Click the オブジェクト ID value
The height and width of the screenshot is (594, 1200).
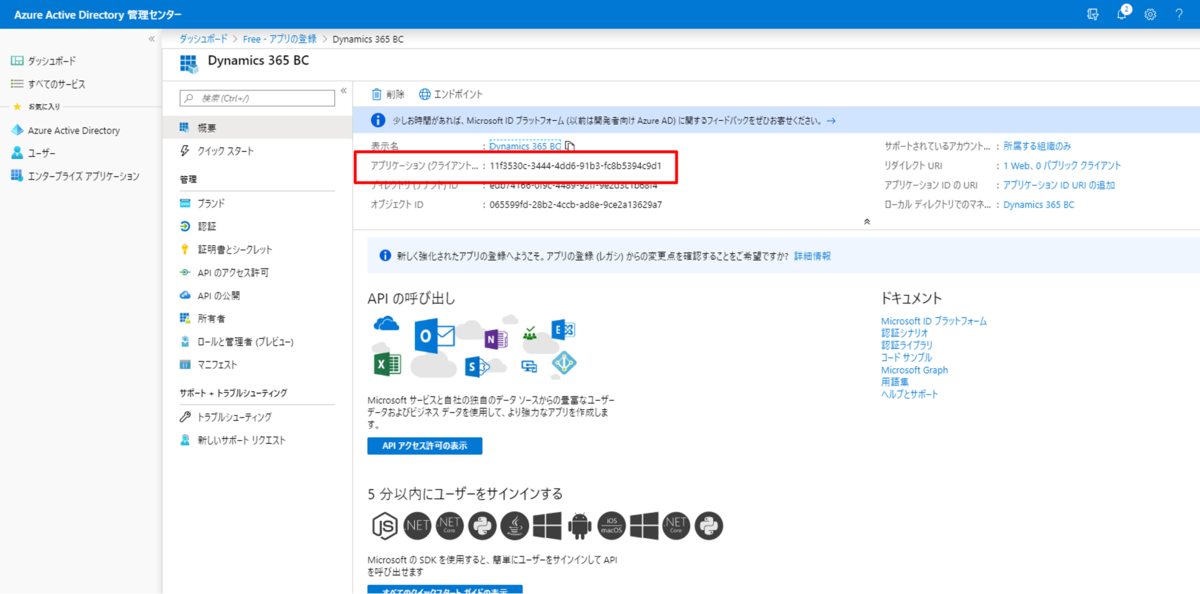click(575, 204)
